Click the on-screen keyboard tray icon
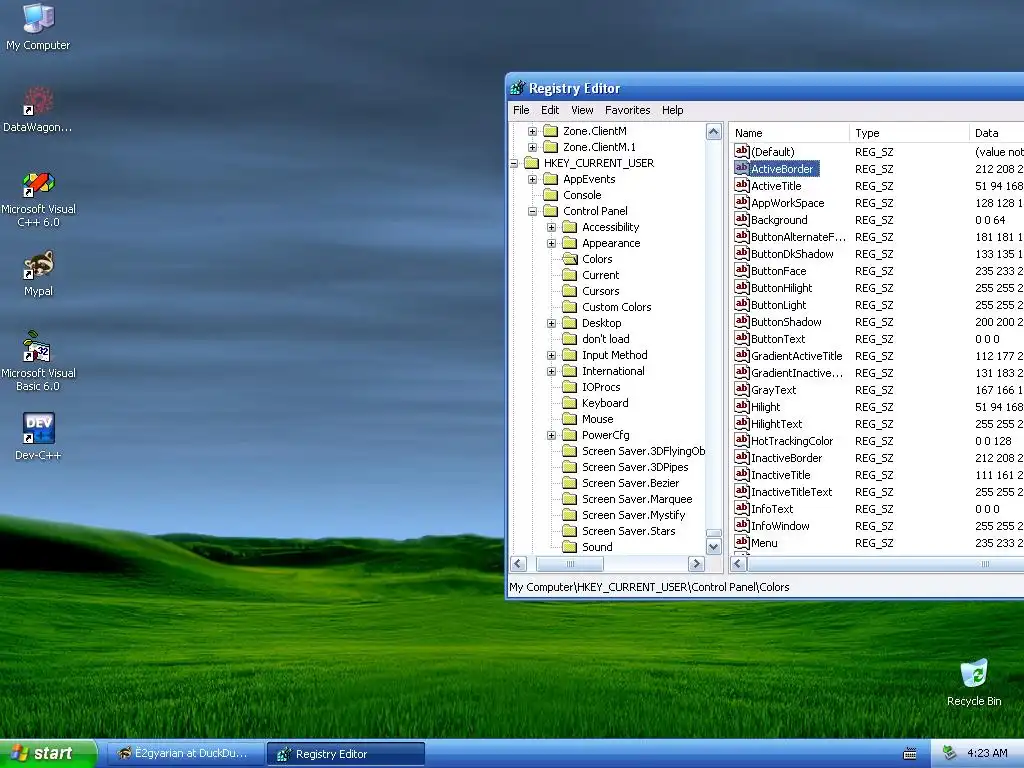 (910, 754)
